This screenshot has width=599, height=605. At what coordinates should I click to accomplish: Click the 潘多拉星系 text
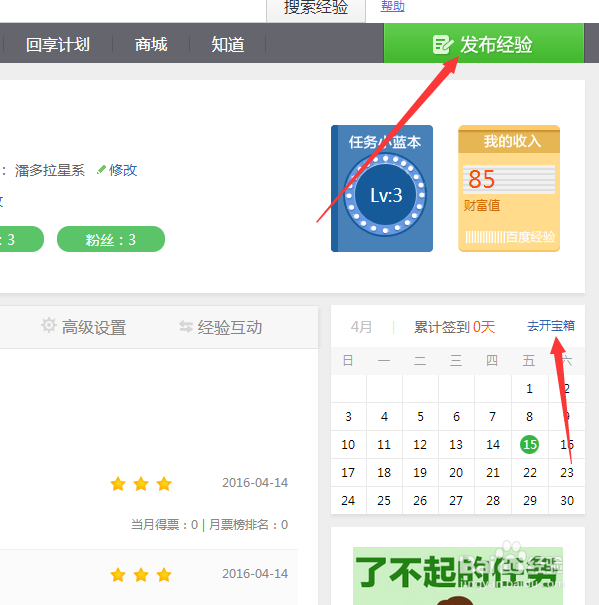[50, 170]
